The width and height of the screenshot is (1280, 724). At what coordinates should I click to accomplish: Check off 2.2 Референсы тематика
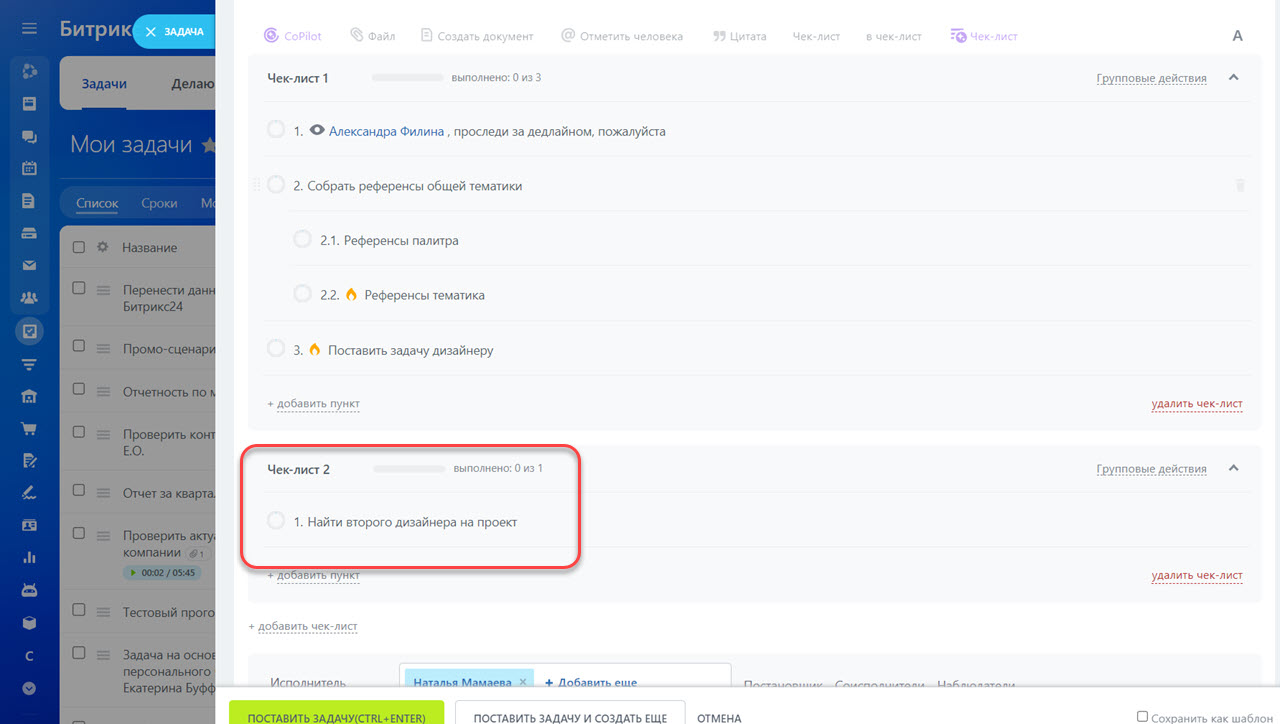(302, 294)
